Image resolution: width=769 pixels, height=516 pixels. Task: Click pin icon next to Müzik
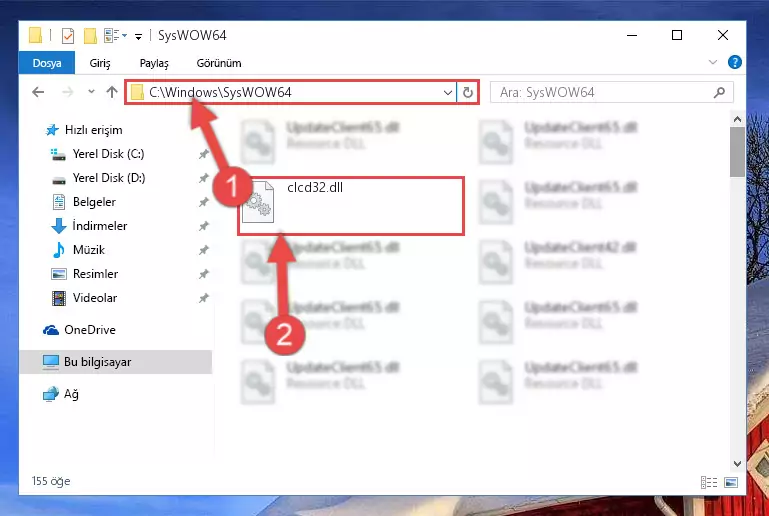click(204, 251)
